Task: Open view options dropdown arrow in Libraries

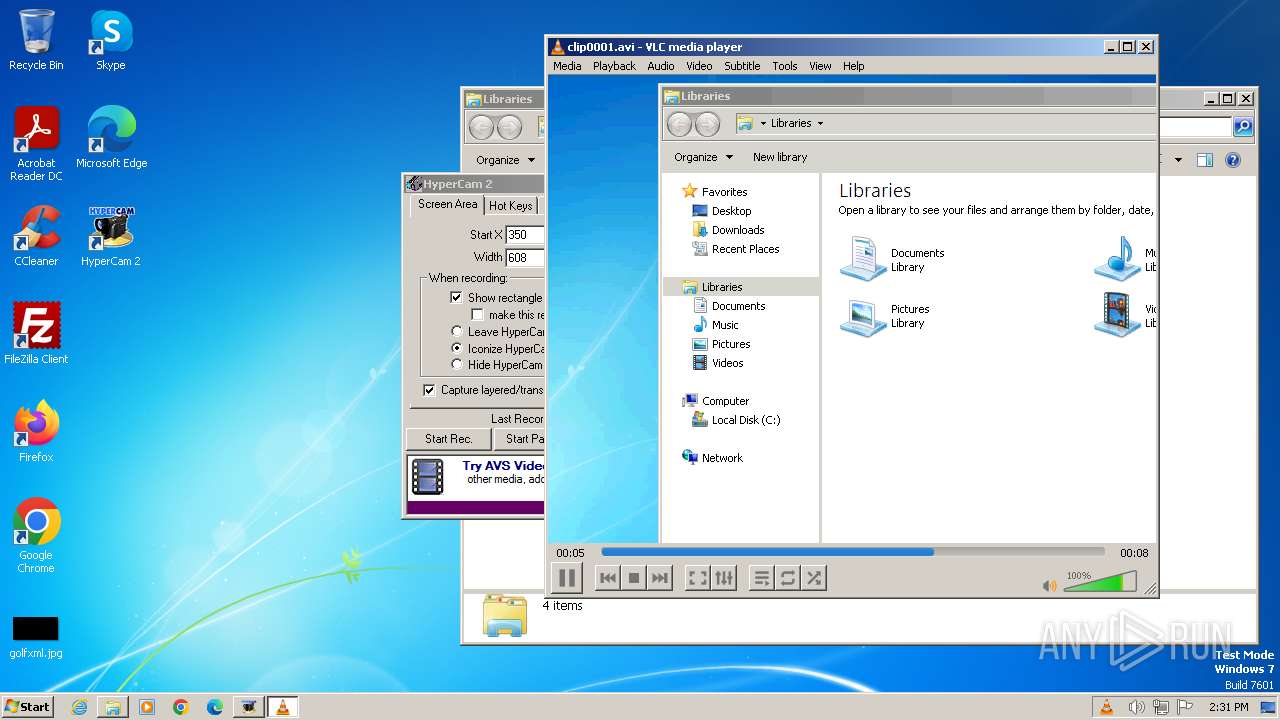Action: (1178, 160)
